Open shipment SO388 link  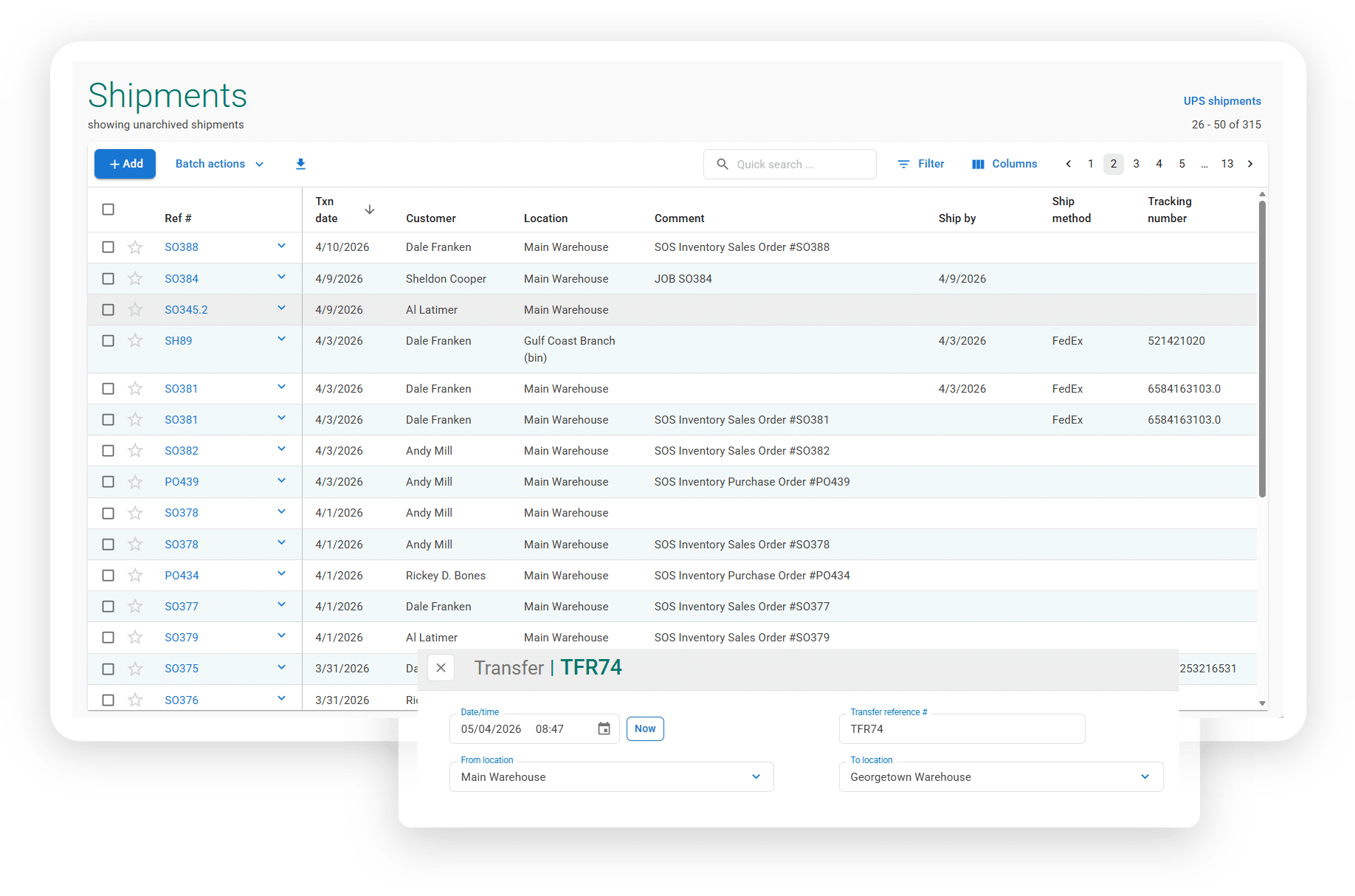[x=182, y=247]
